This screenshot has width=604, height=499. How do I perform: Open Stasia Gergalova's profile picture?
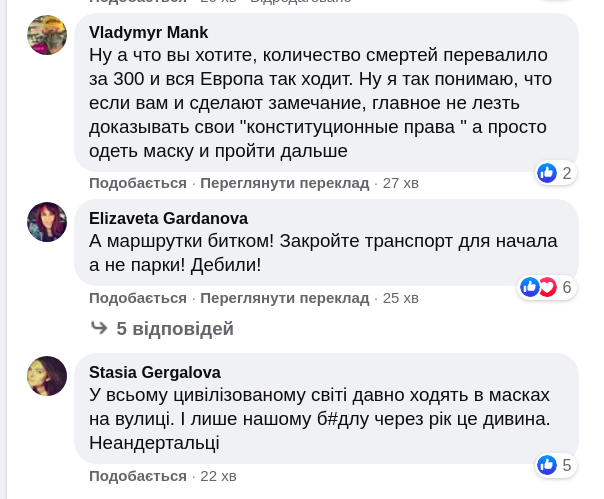click(x=47, y=376)
